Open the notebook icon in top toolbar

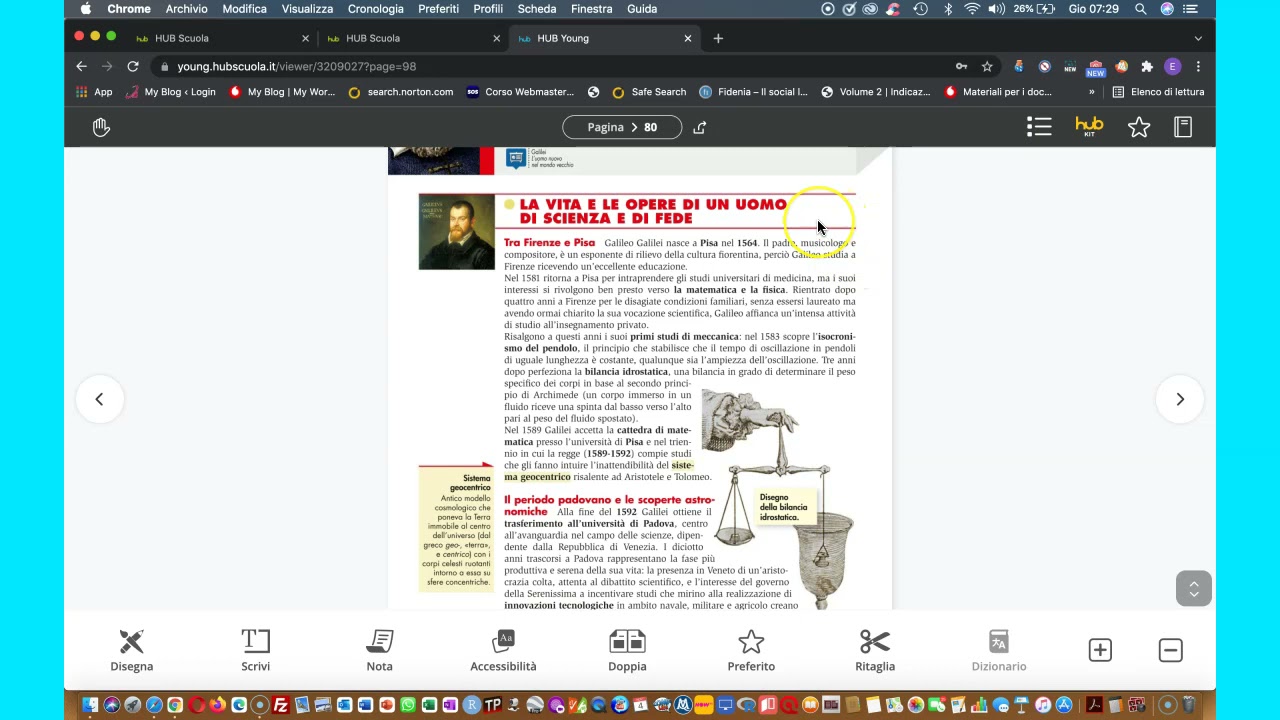tap(1183, 127)
